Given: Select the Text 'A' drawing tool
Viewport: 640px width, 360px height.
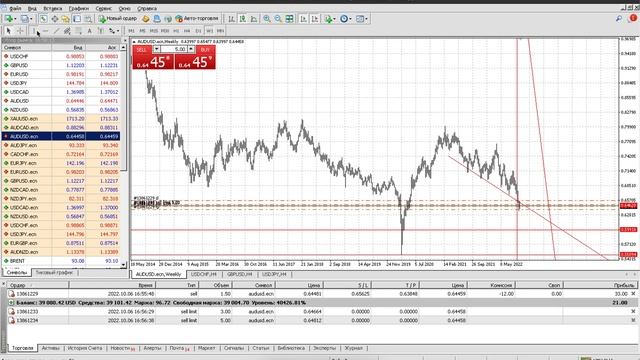Looking at the screenshot, I should pos(89,31).
